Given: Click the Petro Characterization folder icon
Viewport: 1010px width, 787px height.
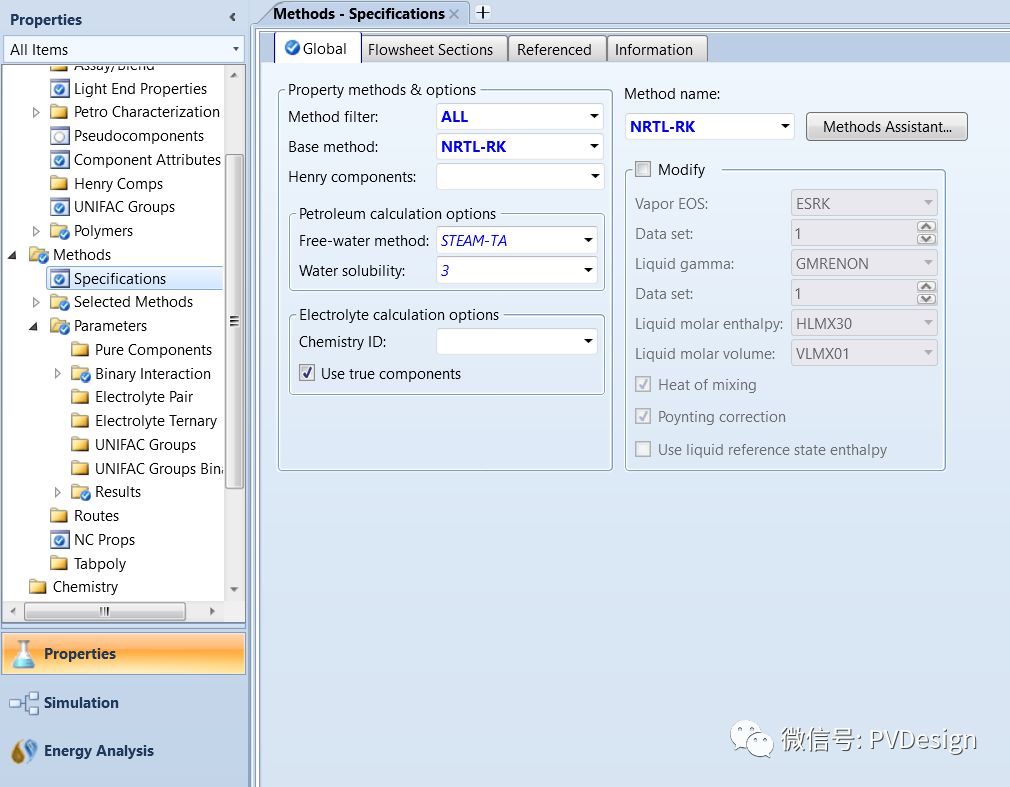Looking at the screenshot, I should (x=59, y=112).
